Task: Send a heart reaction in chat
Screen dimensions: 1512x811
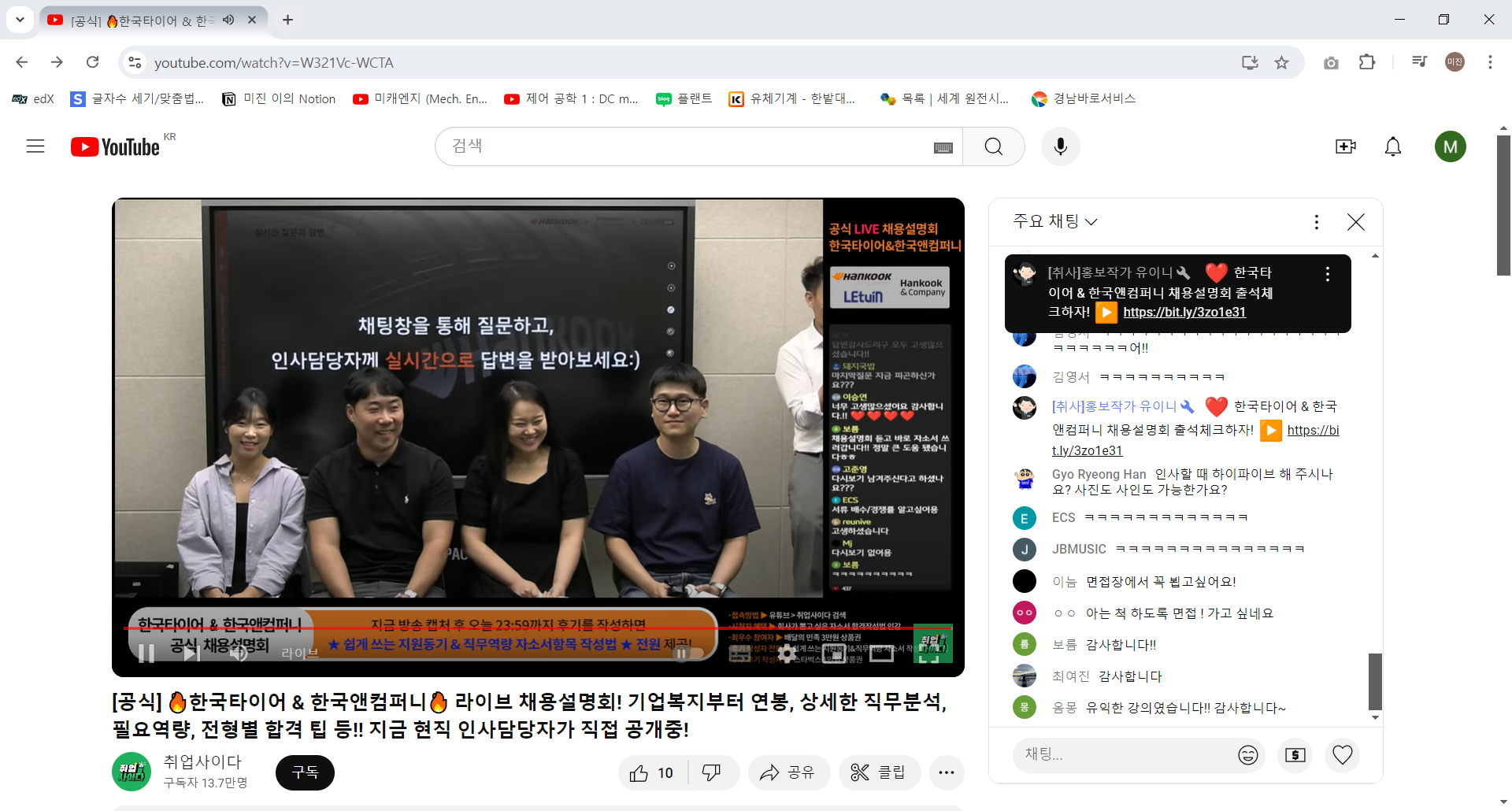Action: (1343, 755)
